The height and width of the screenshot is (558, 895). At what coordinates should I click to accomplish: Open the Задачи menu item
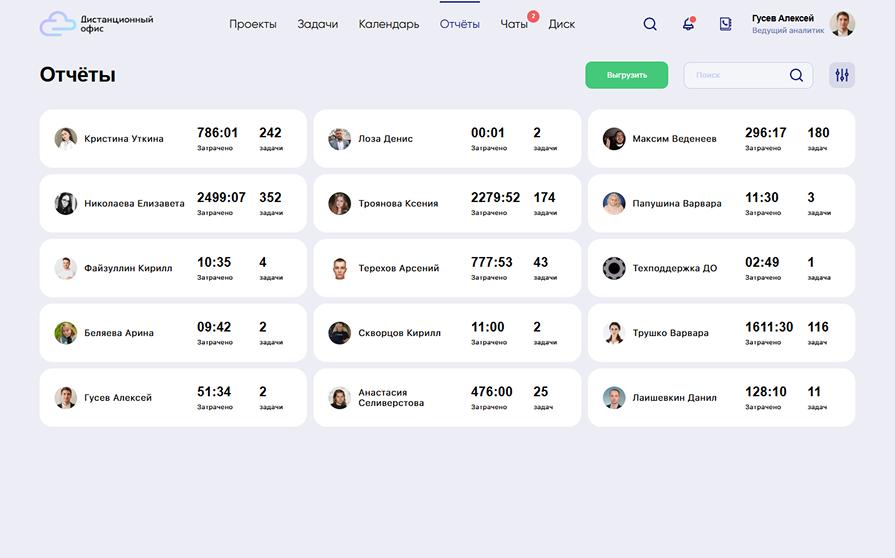coord(317,24)
